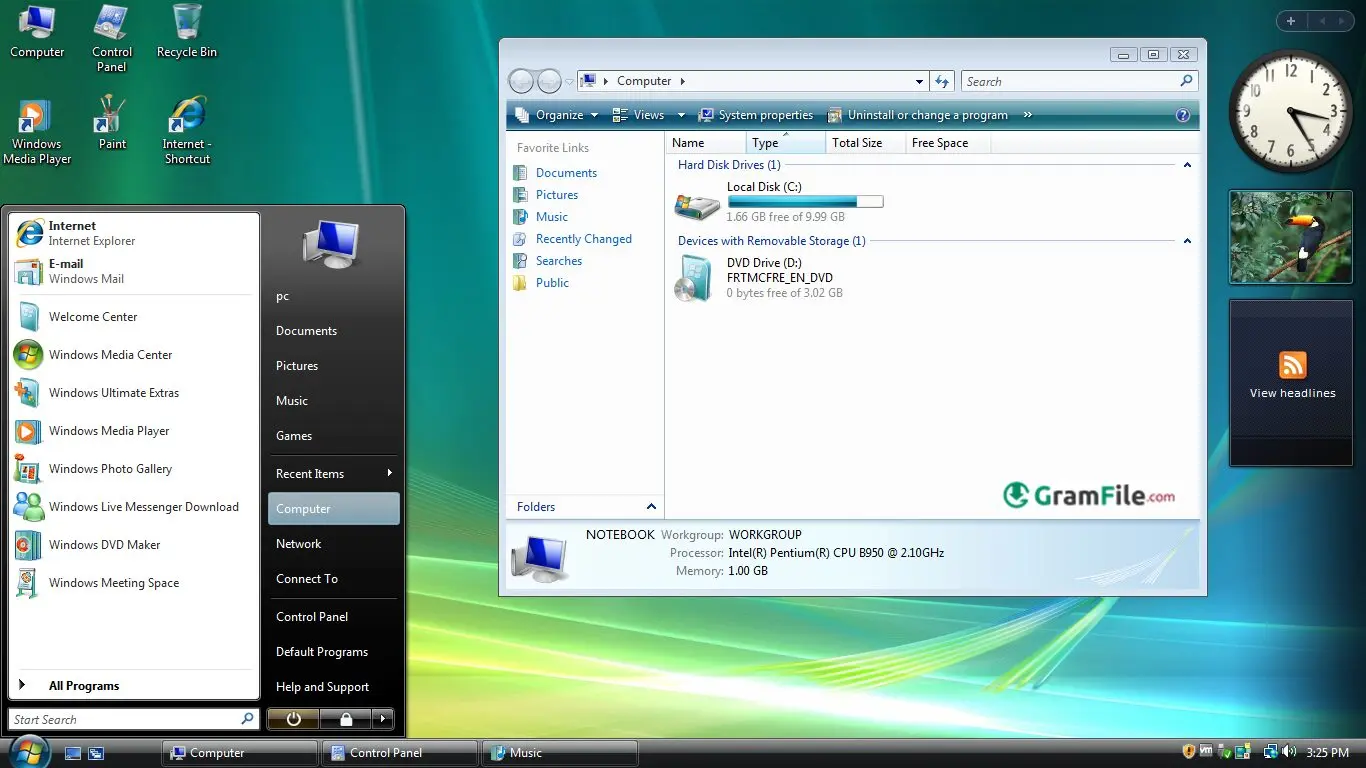This screenshot has height=768, width=1366.
Task: Open Windows Photo Gallery
Action: (110, 469)
